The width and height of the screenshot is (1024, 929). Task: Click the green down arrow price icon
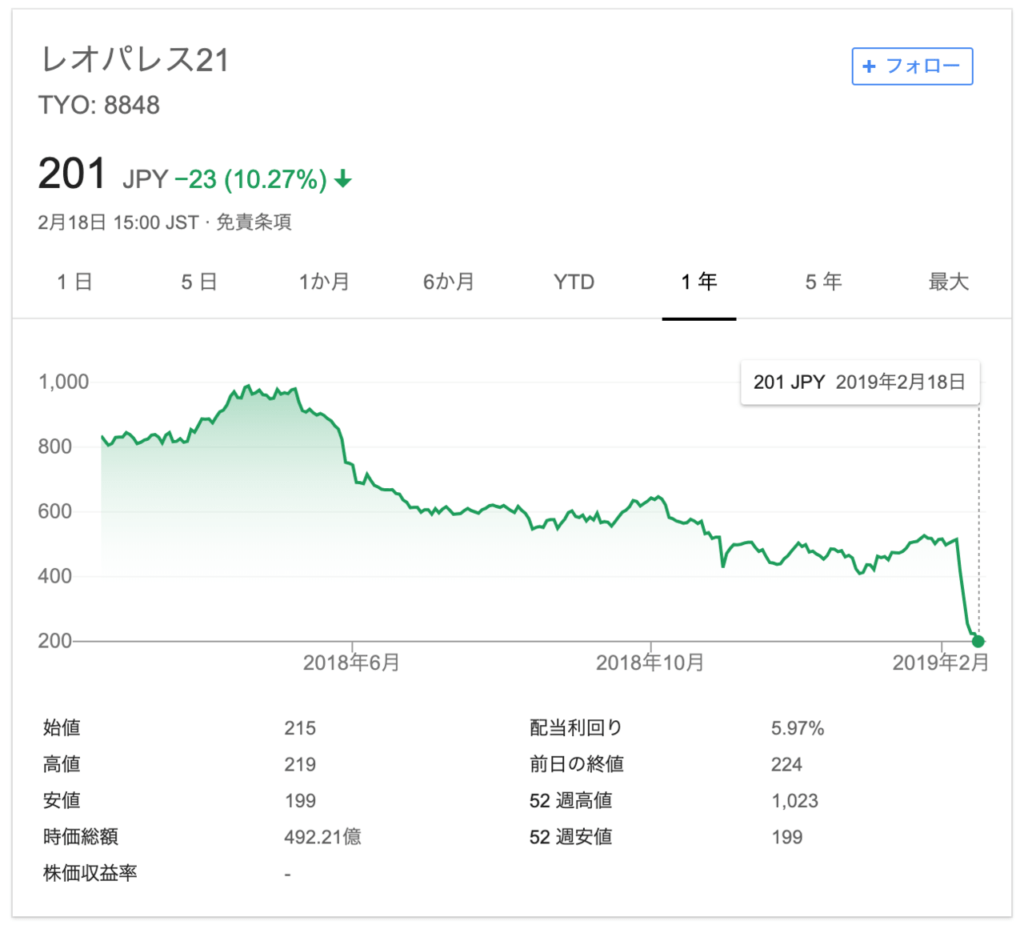click(343, 178)
